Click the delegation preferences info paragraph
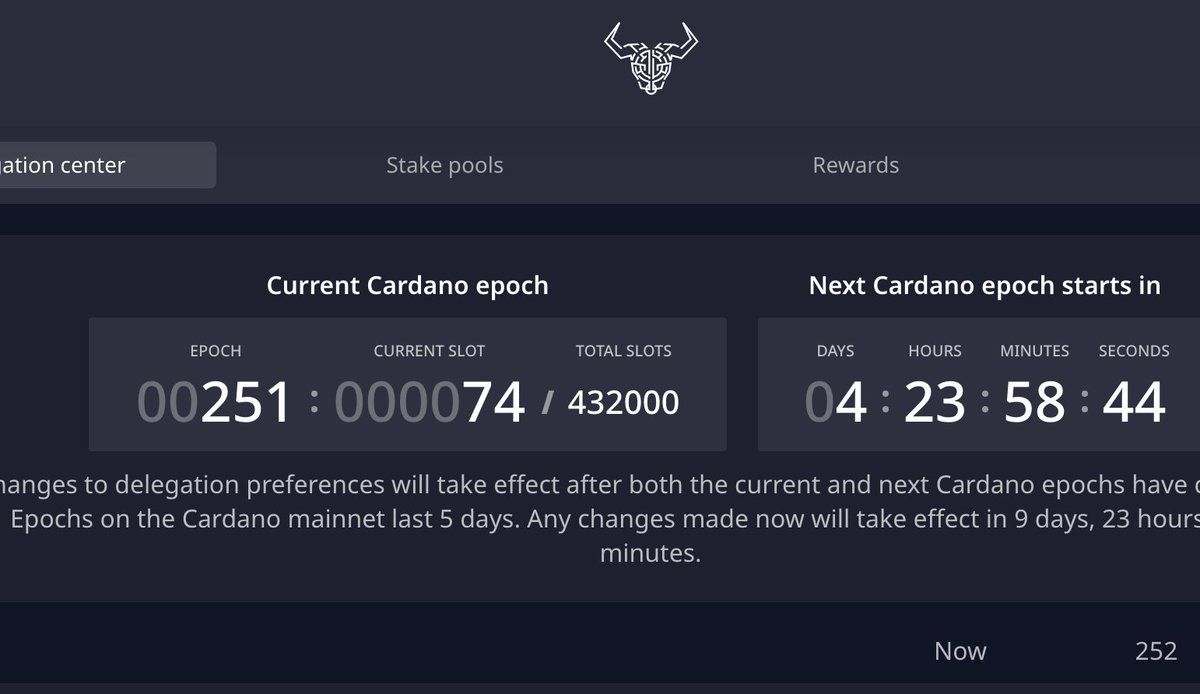 [x=600, y=519]
